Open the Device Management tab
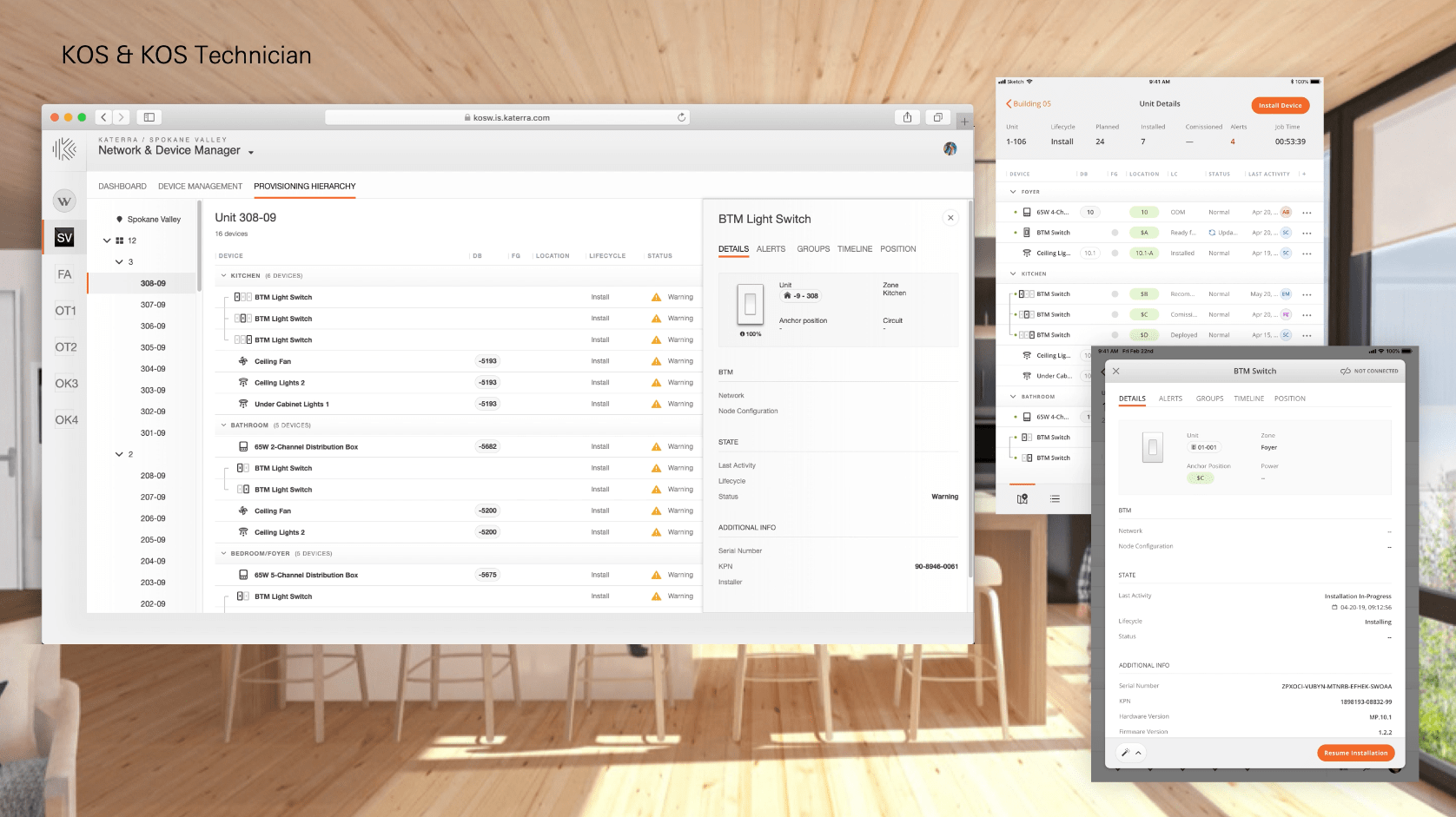This screenshot has height=817, width=1456. [x=200, y=187]
